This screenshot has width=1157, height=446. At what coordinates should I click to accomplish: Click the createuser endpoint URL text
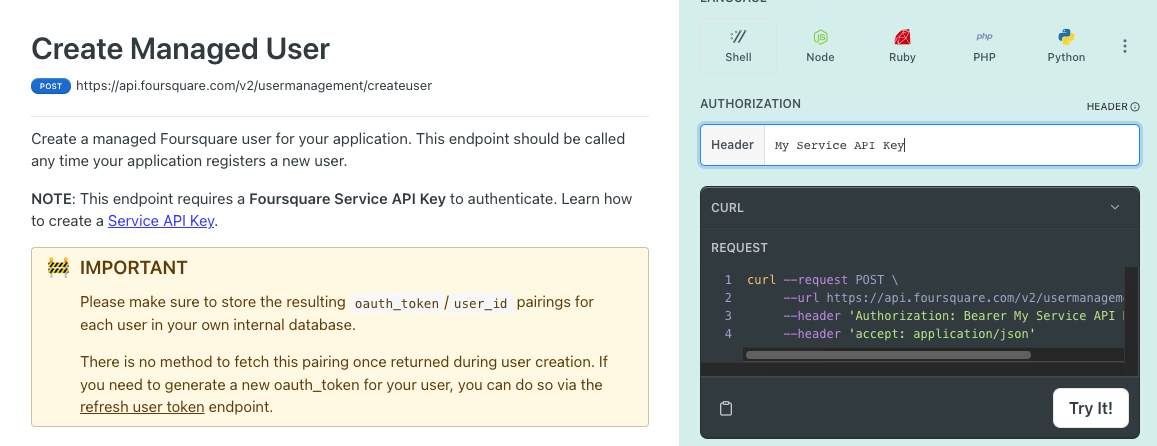click(254, 86)
